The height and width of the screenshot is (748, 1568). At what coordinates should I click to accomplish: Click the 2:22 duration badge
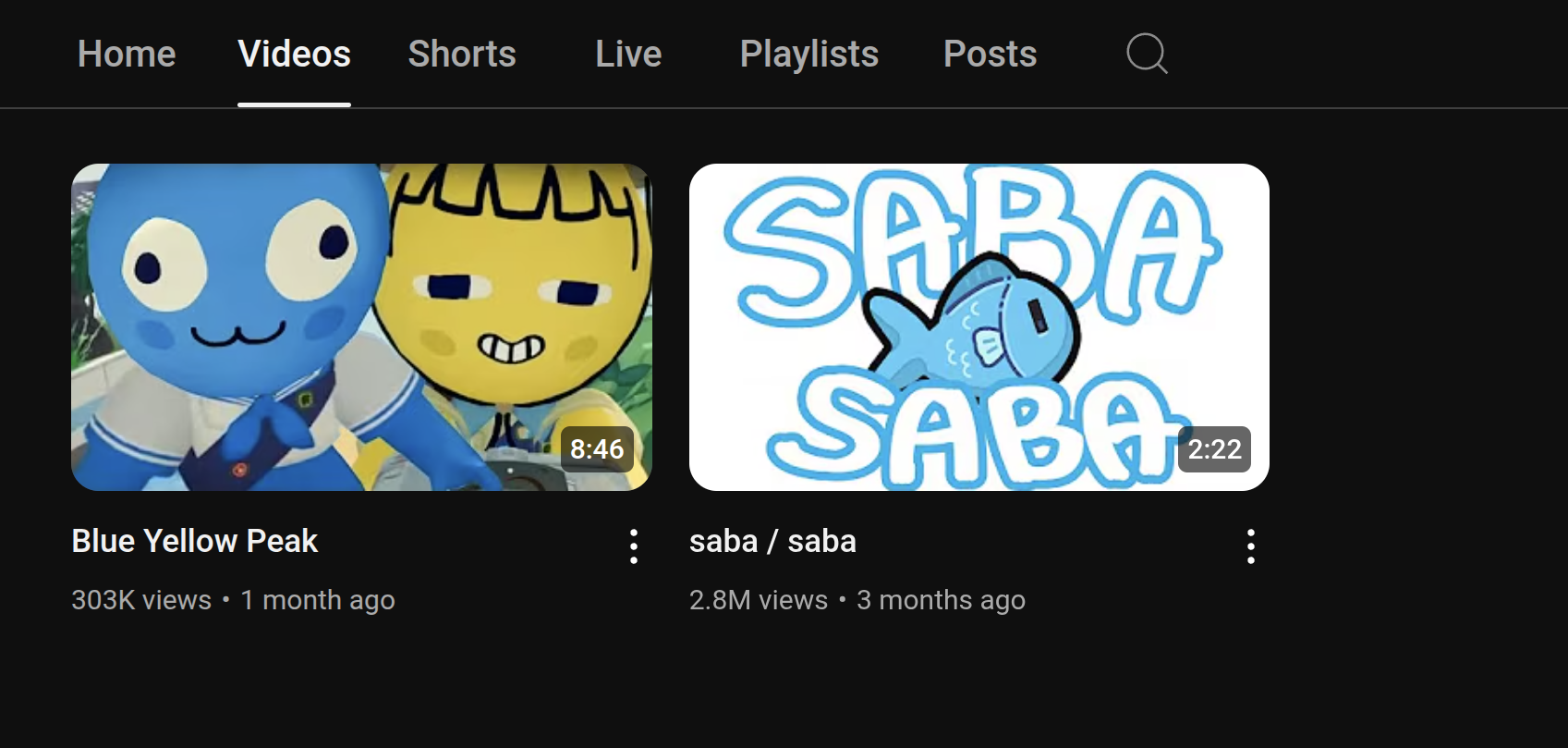[1214, 449]
